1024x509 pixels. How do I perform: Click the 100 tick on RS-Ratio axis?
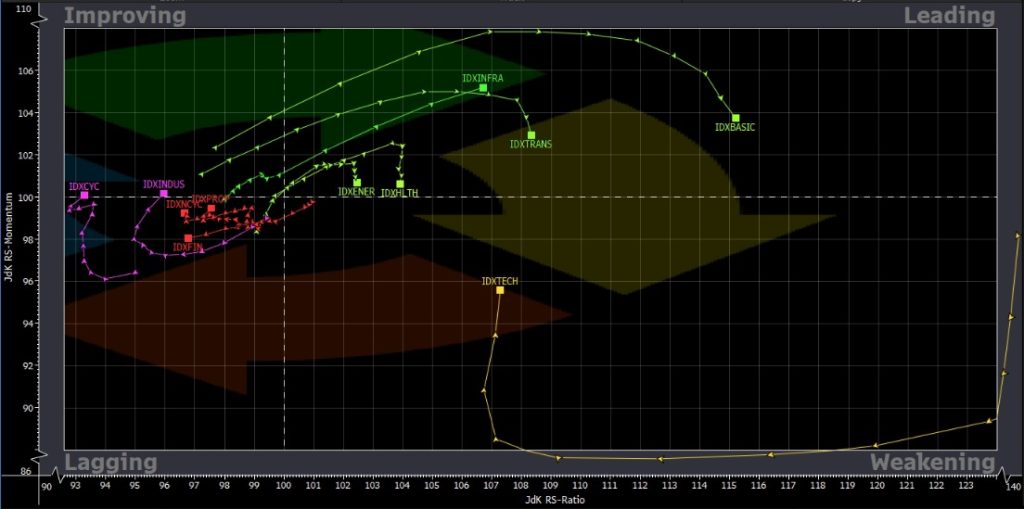tap(284, 487)
